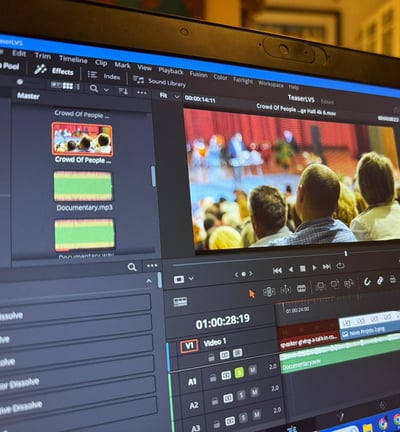Click the Replace Clip edit icon
Screen dimensions: 400x432
[349, 283]
